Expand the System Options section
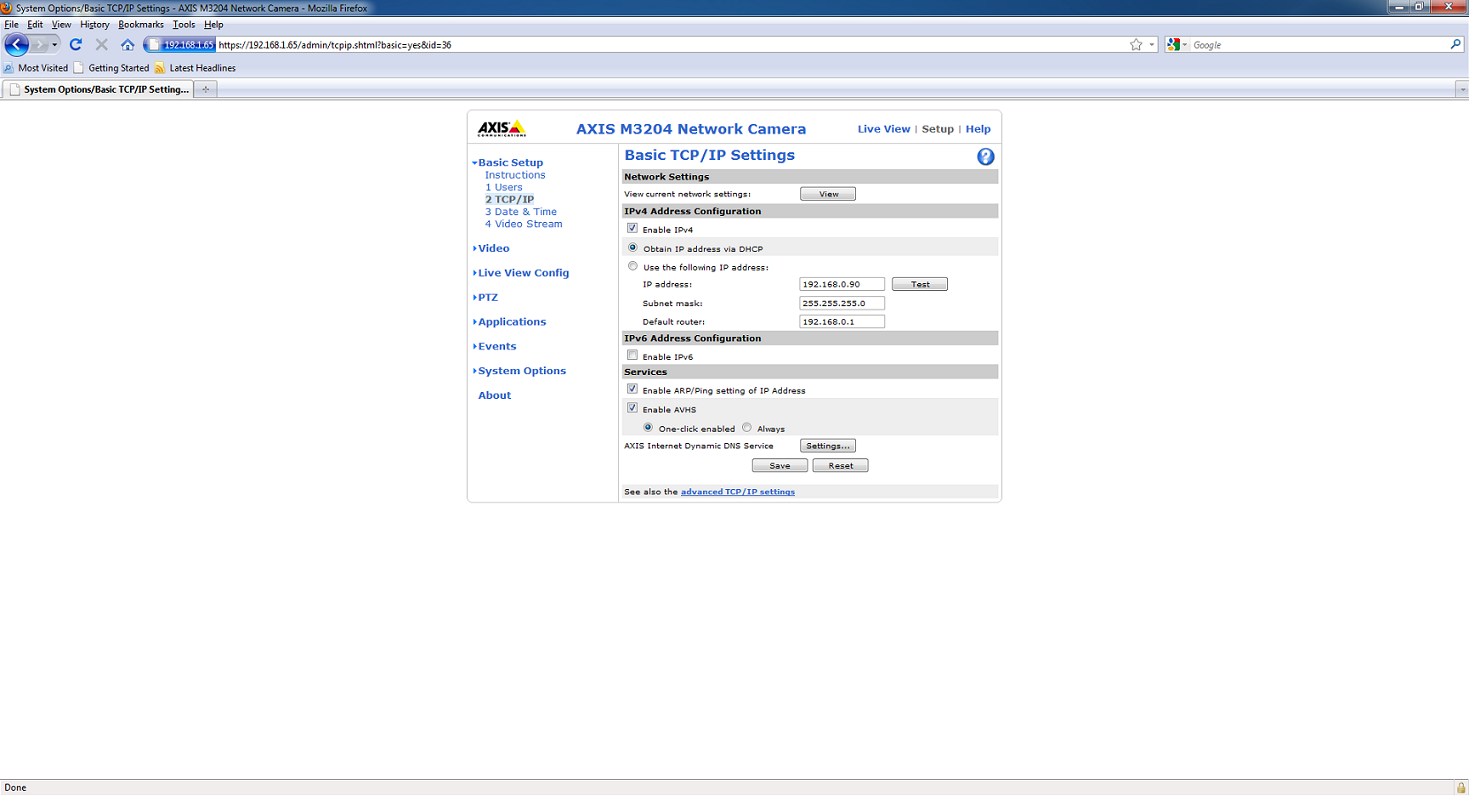This screenshot has height=796, width=1469. 520,371
